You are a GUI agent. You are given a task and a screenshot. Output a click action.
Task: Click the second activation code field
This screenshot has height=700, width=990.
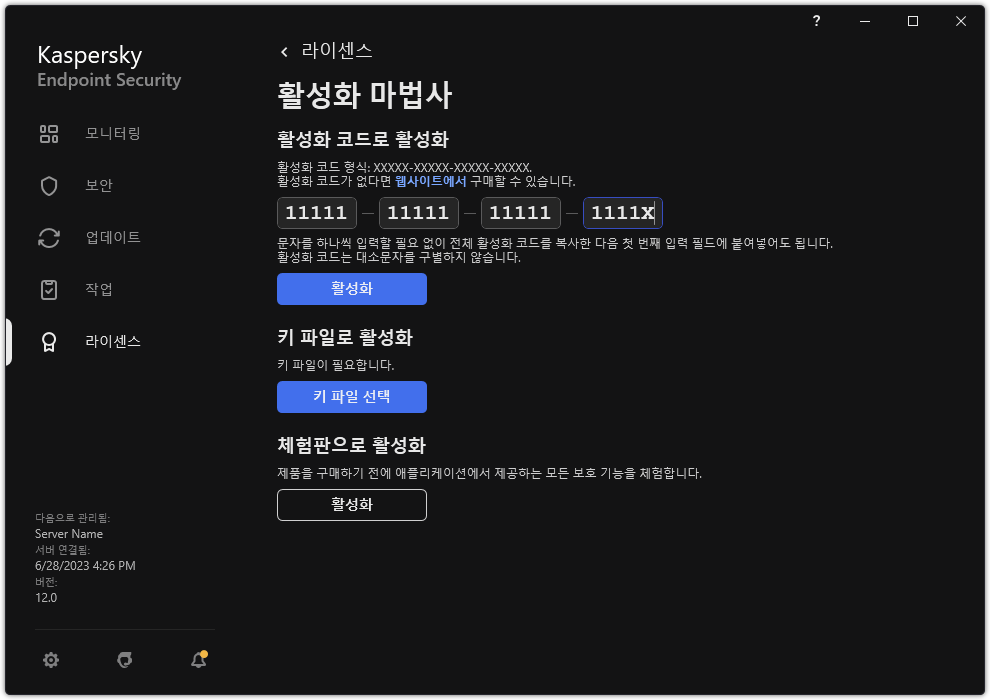[418, 212]
